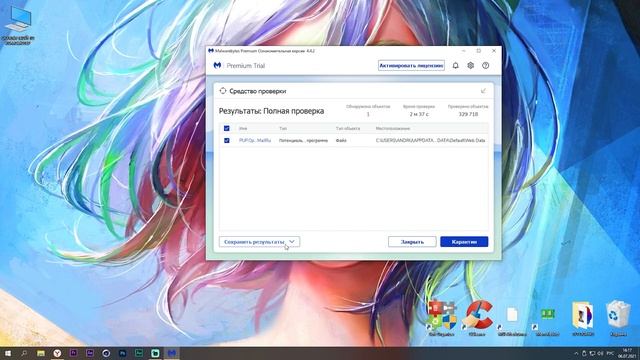Image resolution: width=640 pixels, height=360 pixels.
Task: Switch the keyboard language indicator
Action: (610, 353)
